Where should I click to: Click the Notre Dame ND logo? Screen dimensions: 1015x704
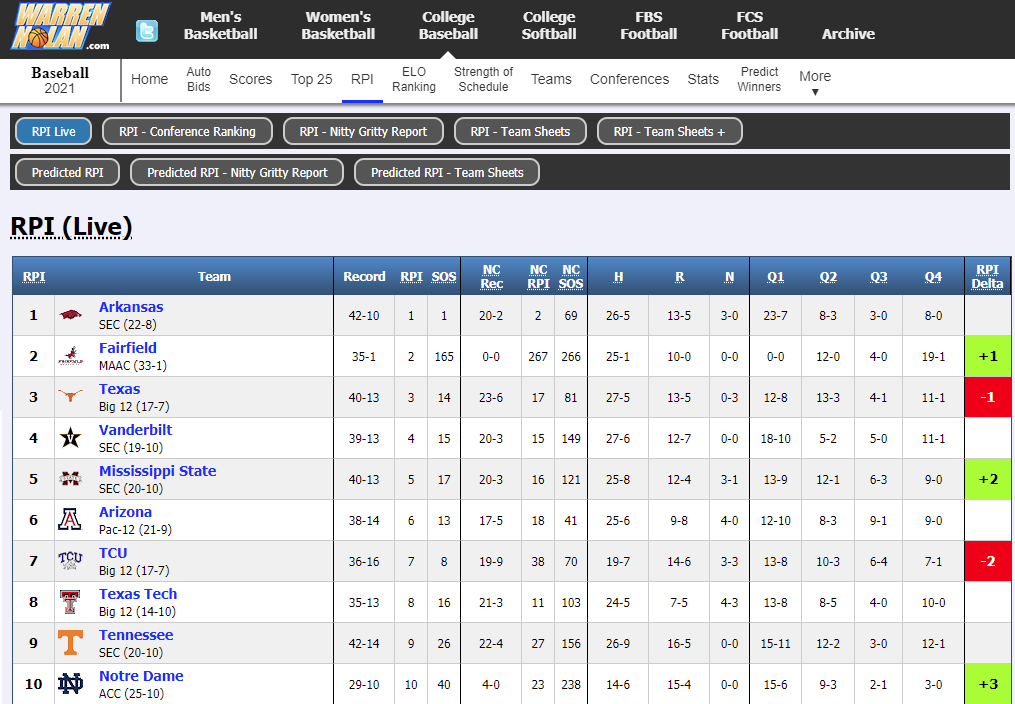pyautogui.click(x=71, y=683)
